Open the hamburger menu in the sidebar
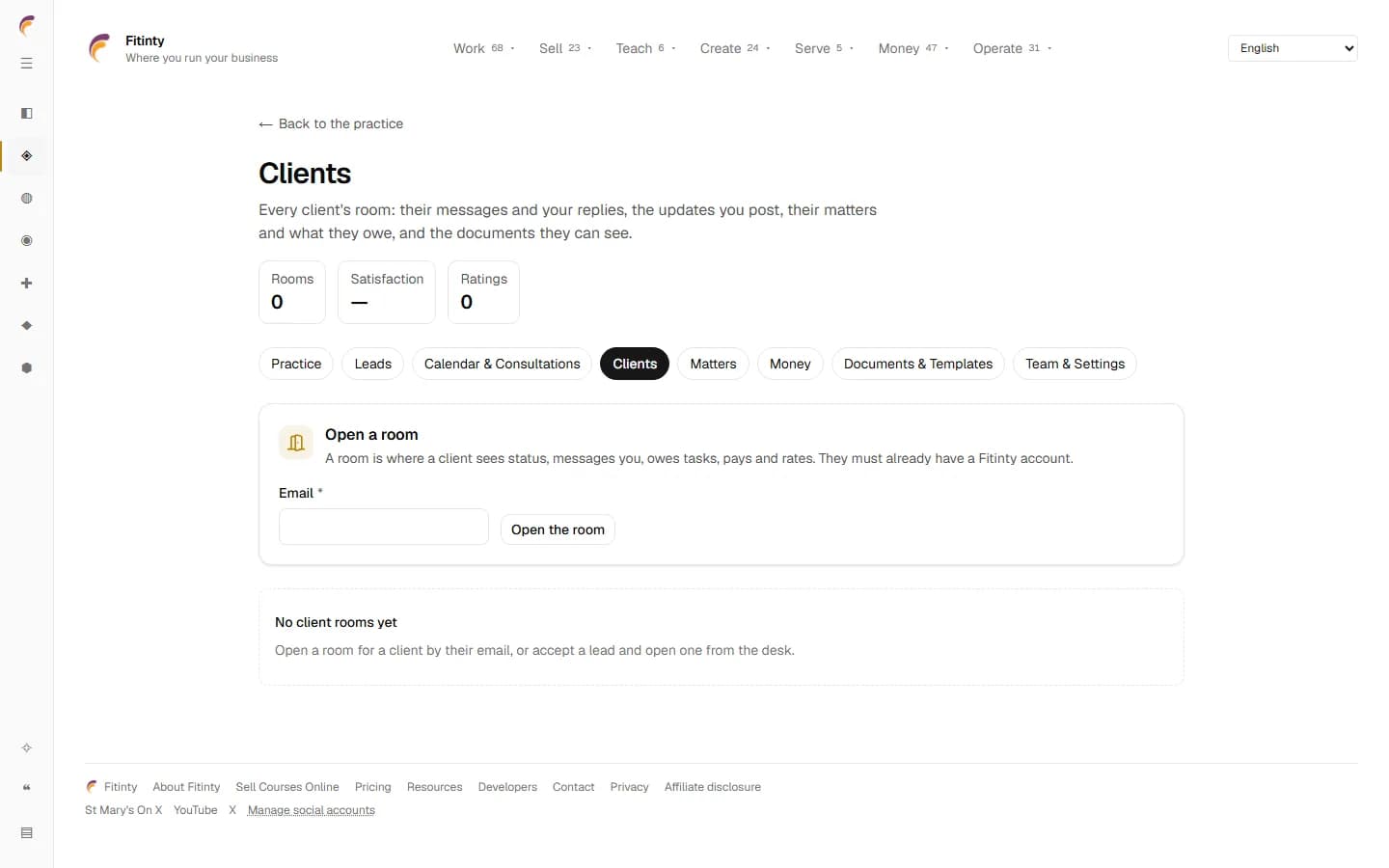 coord(27,64)
